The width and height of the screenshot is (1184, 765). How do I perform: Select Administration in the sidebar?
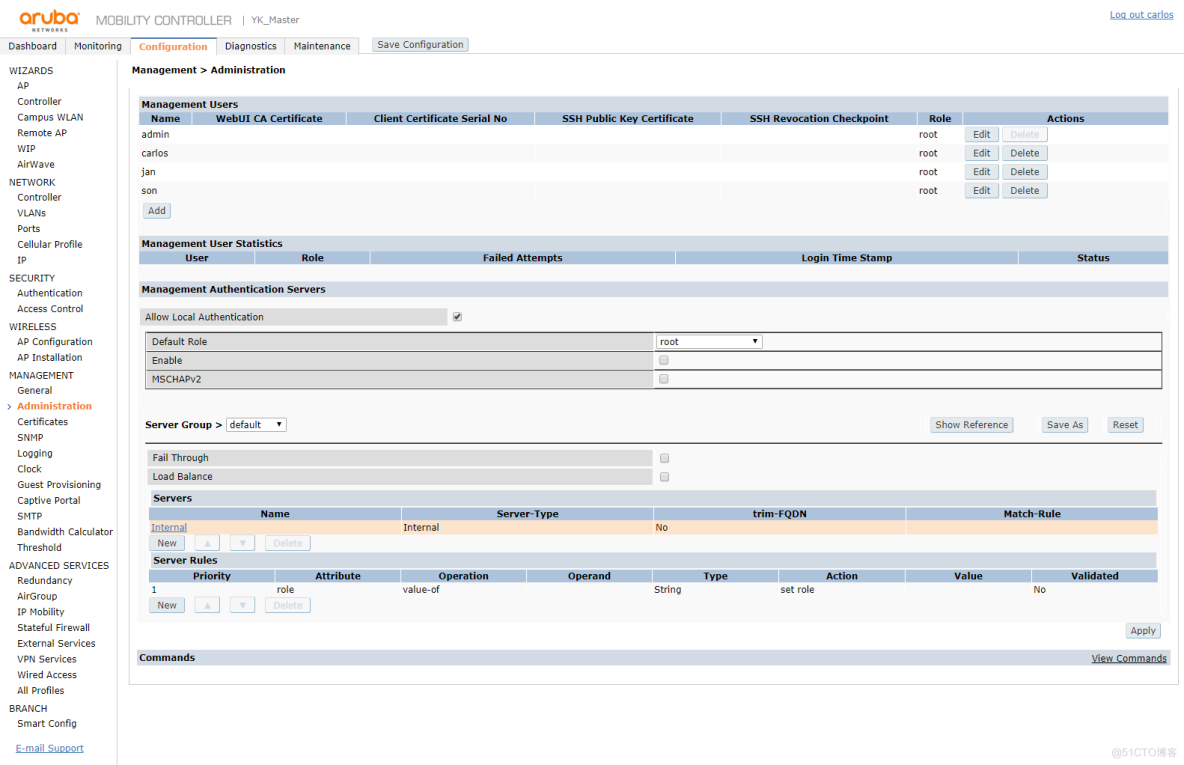click(x=54, y=406)
